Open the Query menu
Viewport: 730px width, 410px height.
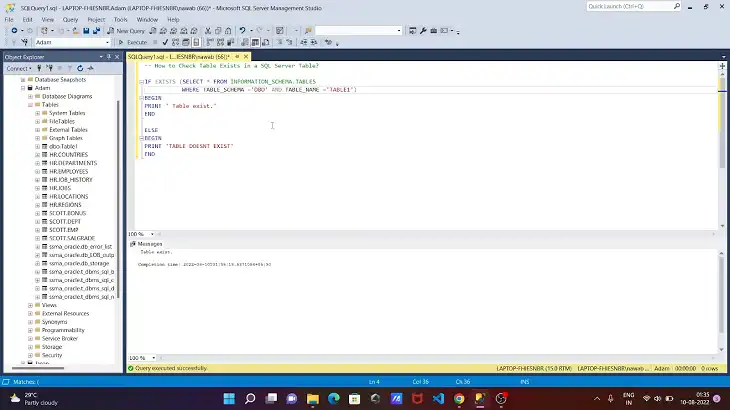pyautogui.click(x=70, y=20)
